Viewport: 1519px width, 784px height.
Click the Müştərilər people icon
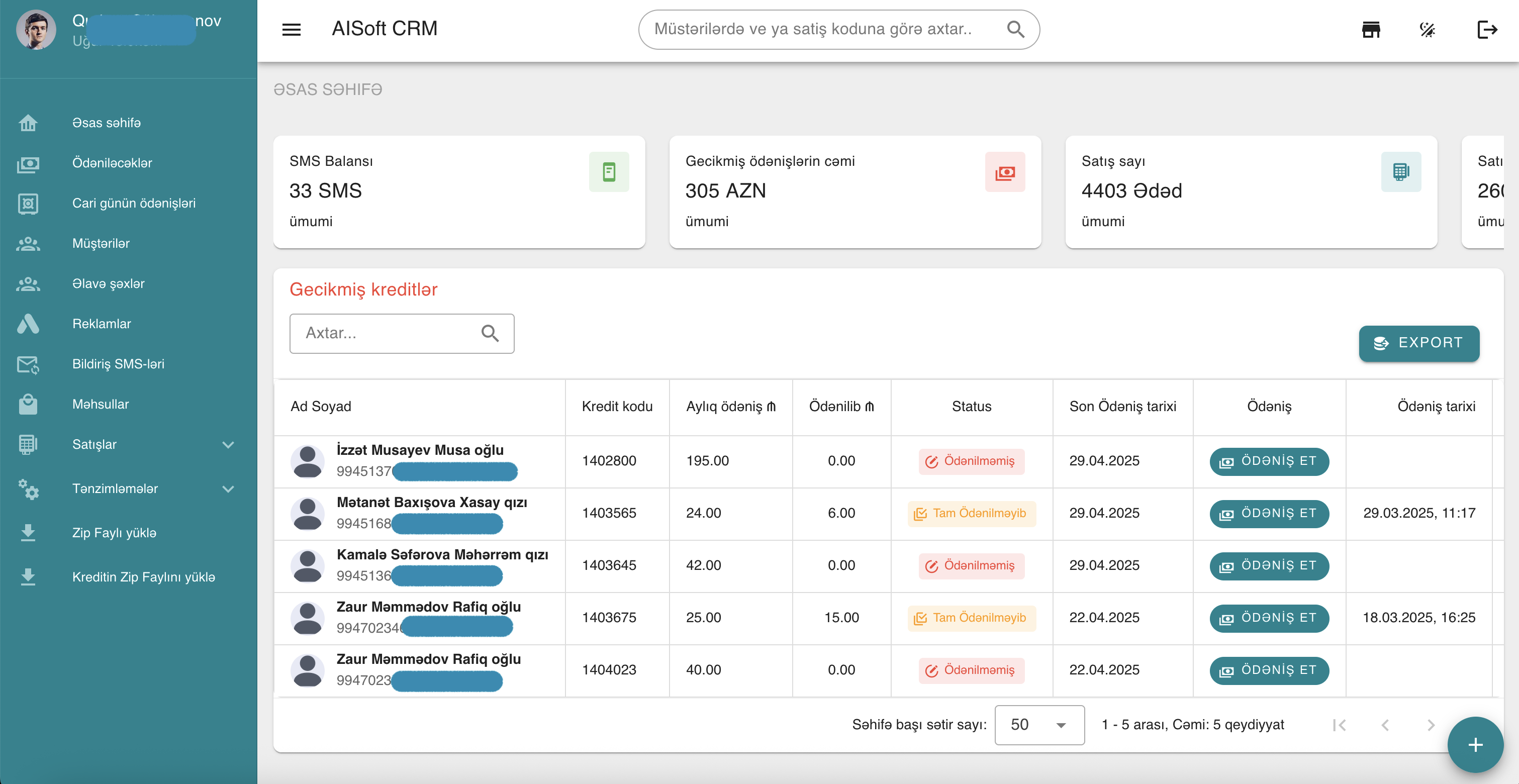coord(28,243)
